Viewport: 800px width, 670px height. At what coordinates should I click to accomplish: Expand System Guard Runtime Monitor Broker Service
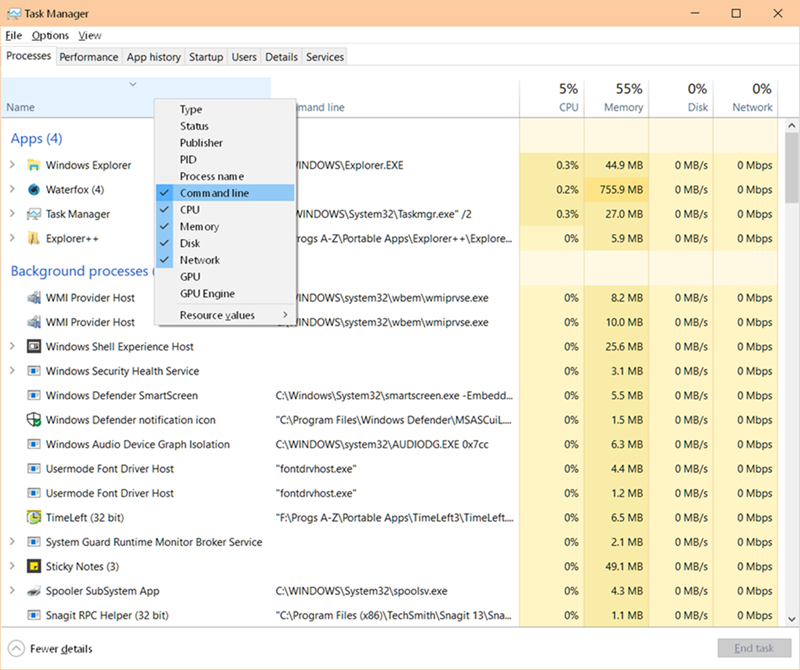[12, 541]
